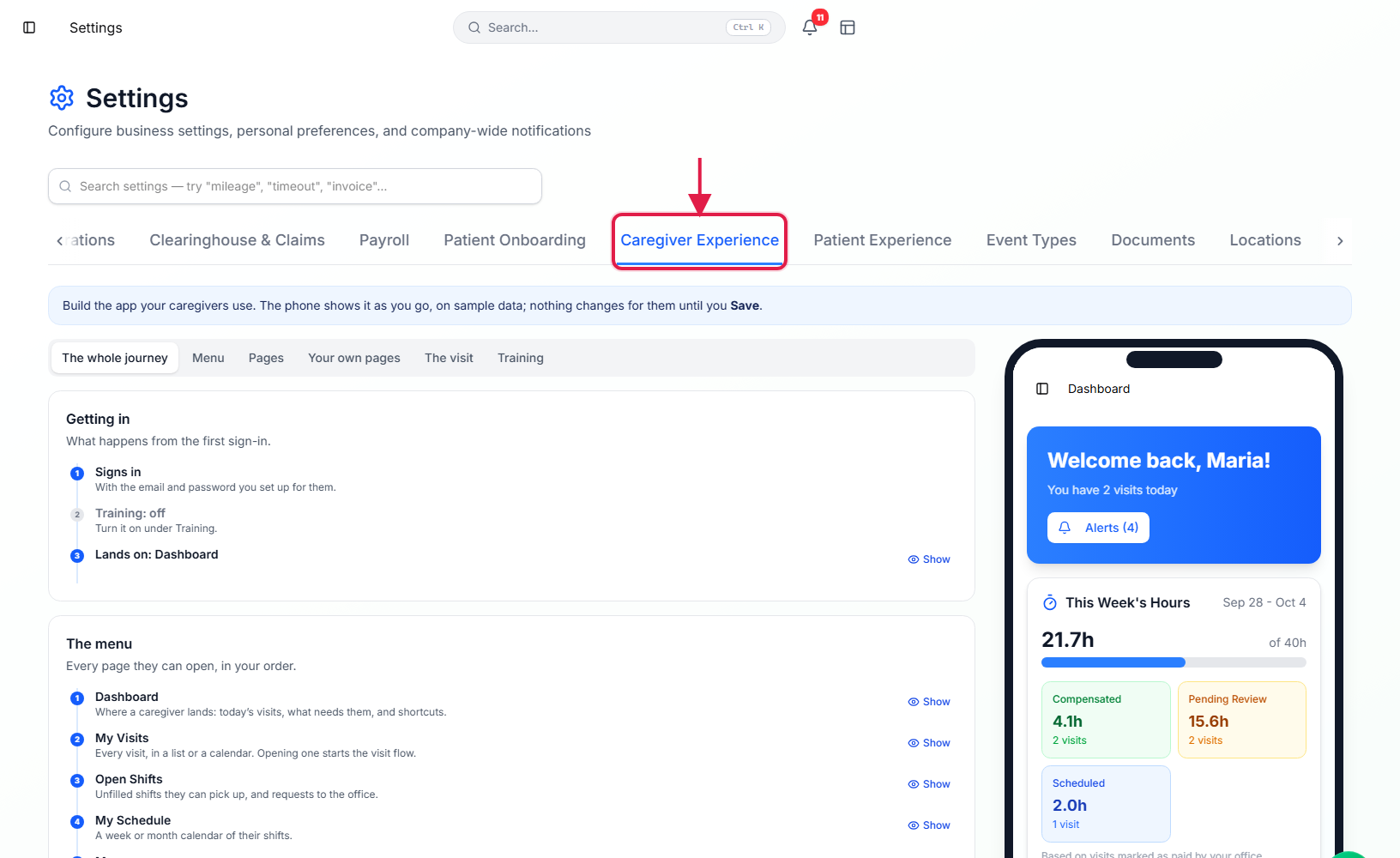Screen dimensions: 1400x858
Task: Toggle the sidebar panel icon in the header
Action: (29, 27)
